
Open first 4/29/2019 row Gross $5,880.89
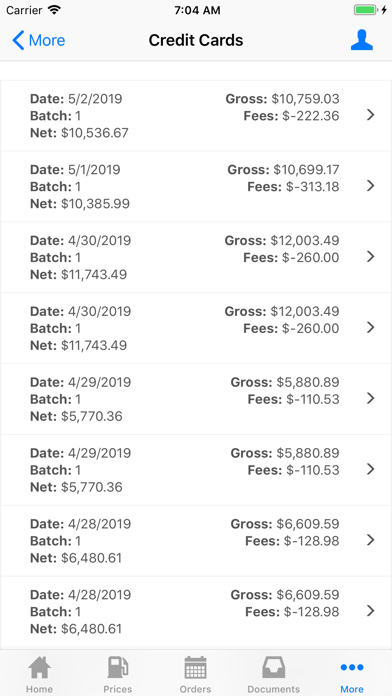point(196,399)
